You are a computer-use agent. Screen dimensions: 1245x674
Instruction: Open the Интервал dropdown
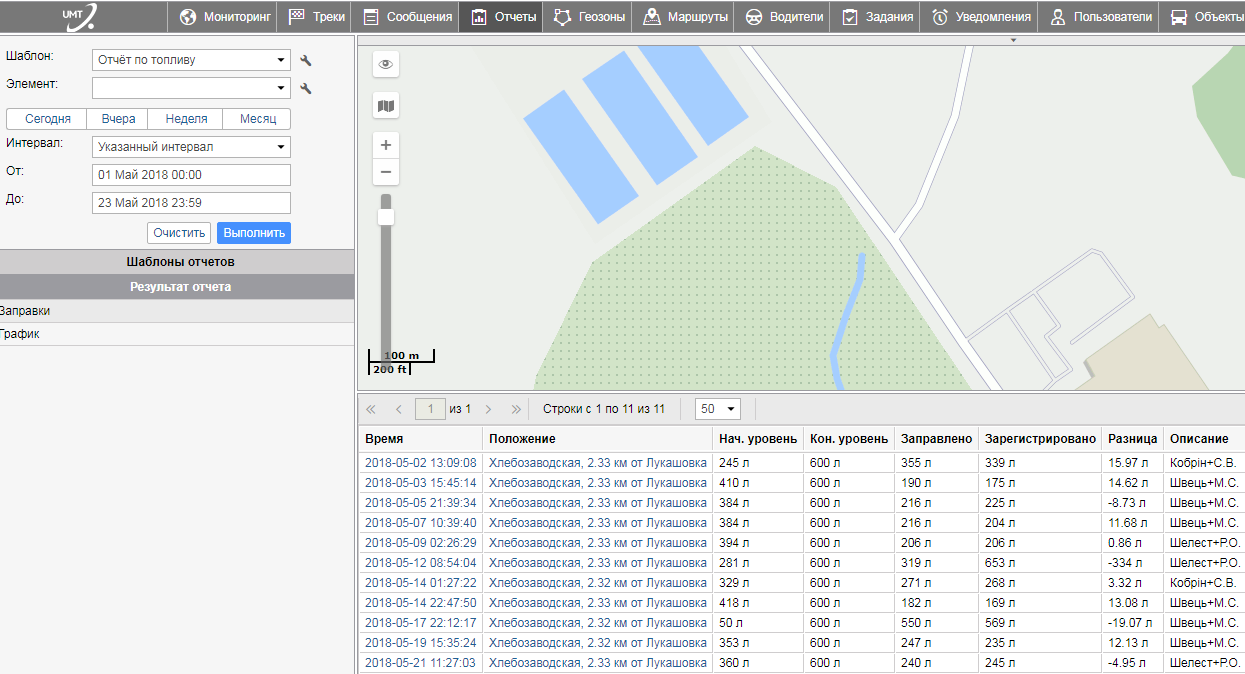click(x=191, y=147)
